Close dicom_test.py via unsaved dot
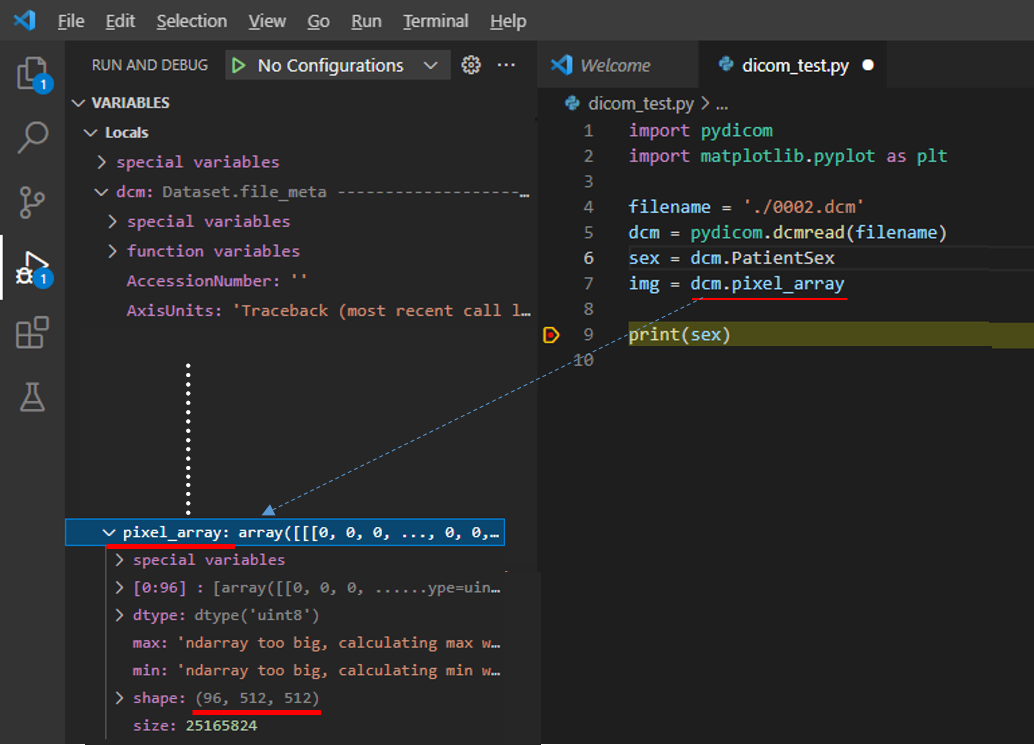The width and height of the screenshot is (1034, 745). click(868, 65)
